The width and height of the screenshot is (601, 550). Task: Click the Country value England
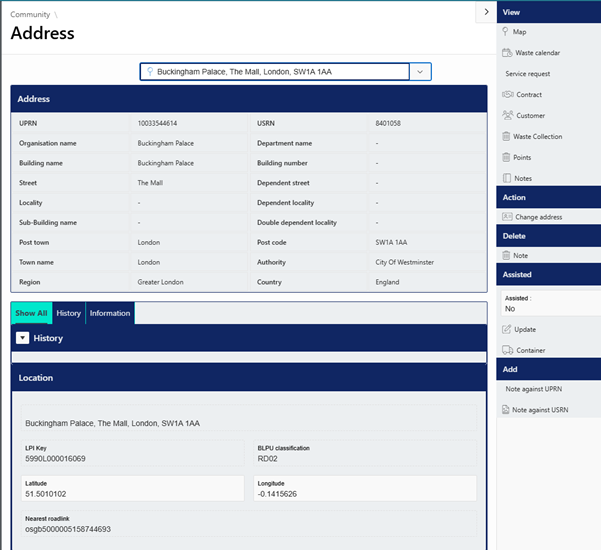tap(387, 282)
